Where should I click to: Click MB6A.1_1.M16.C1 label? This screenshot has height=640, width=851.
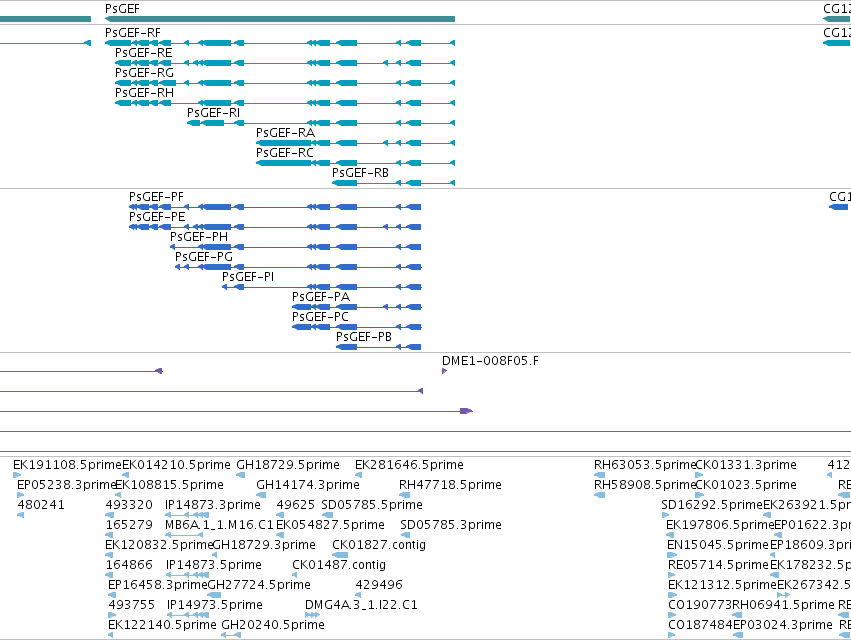[219, 525]
